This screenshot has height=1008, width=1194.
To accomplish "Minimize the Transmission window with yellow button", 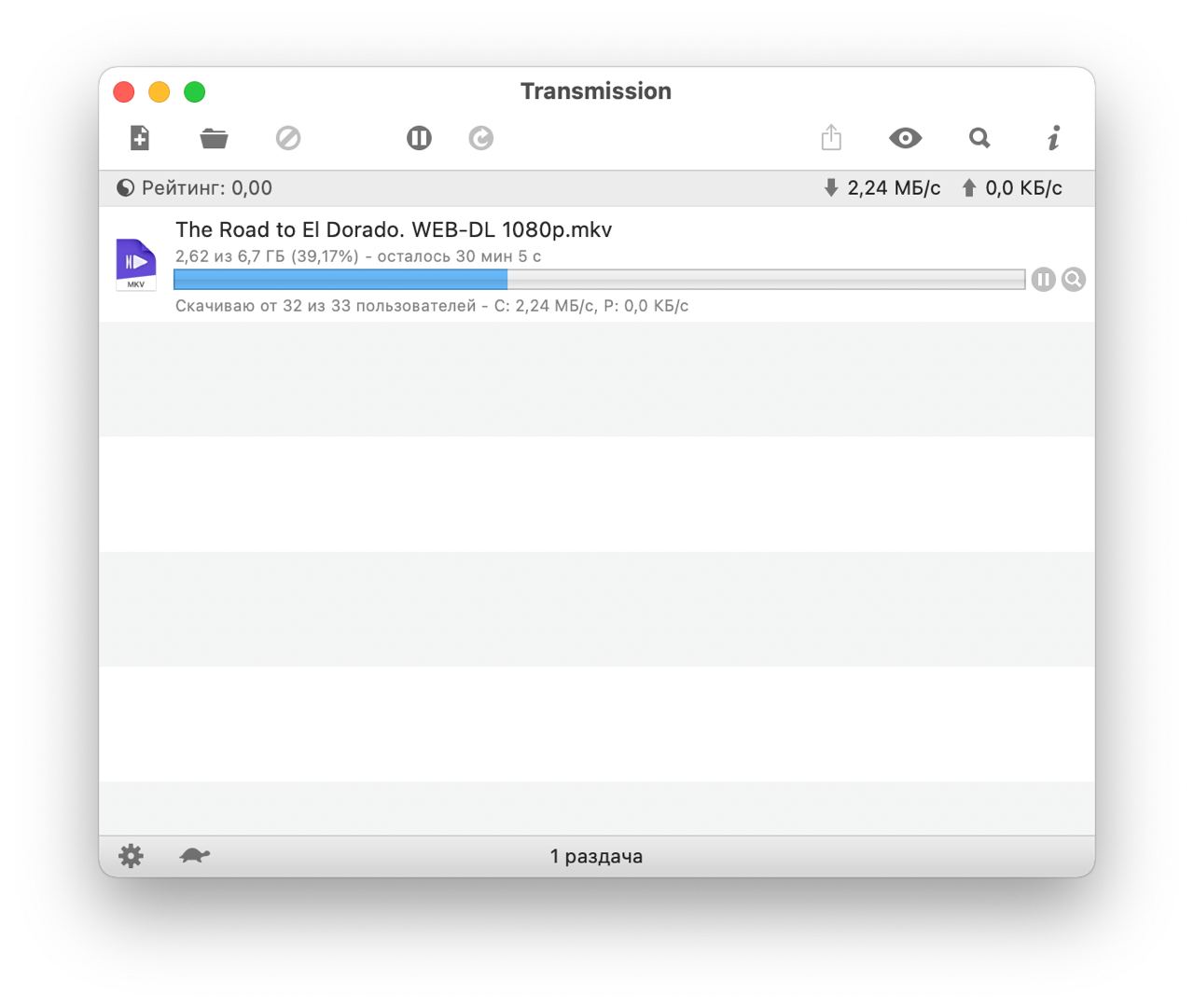I will tap(160, 91).
